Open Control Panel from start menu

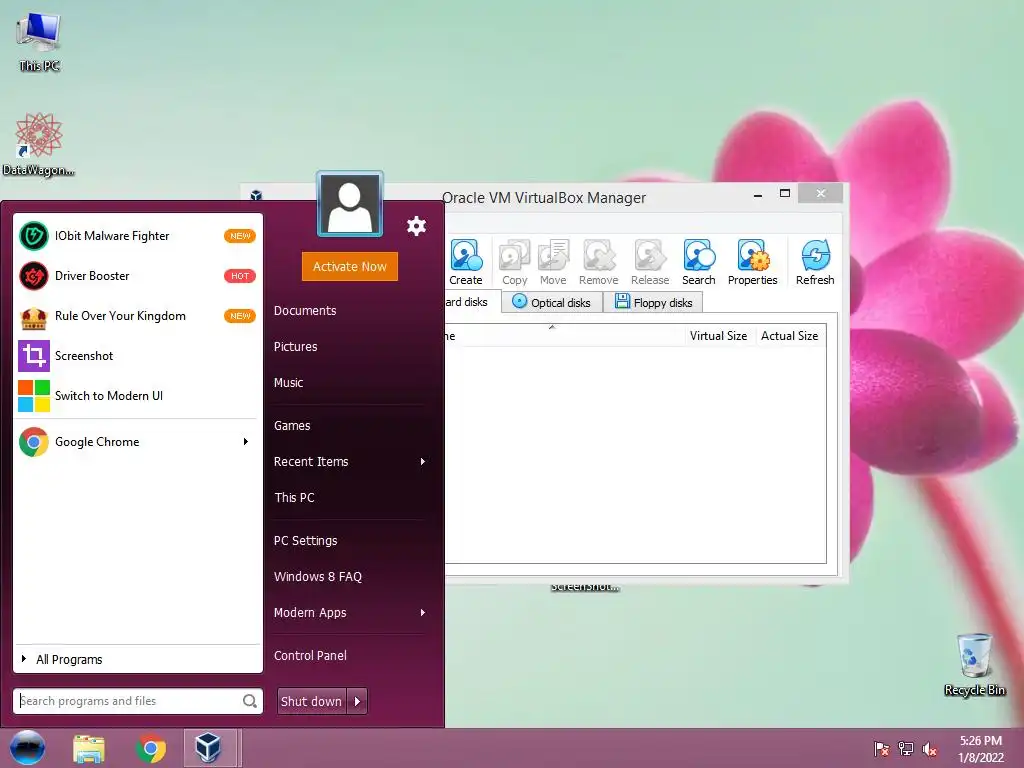click(310, 656)
